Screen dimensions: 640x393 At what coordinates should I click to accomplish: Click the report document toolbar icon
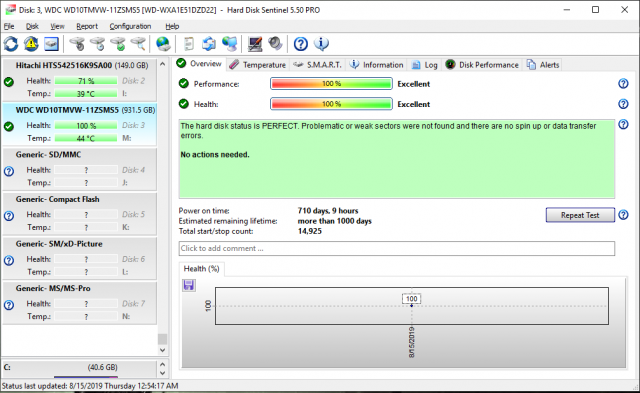189,44
